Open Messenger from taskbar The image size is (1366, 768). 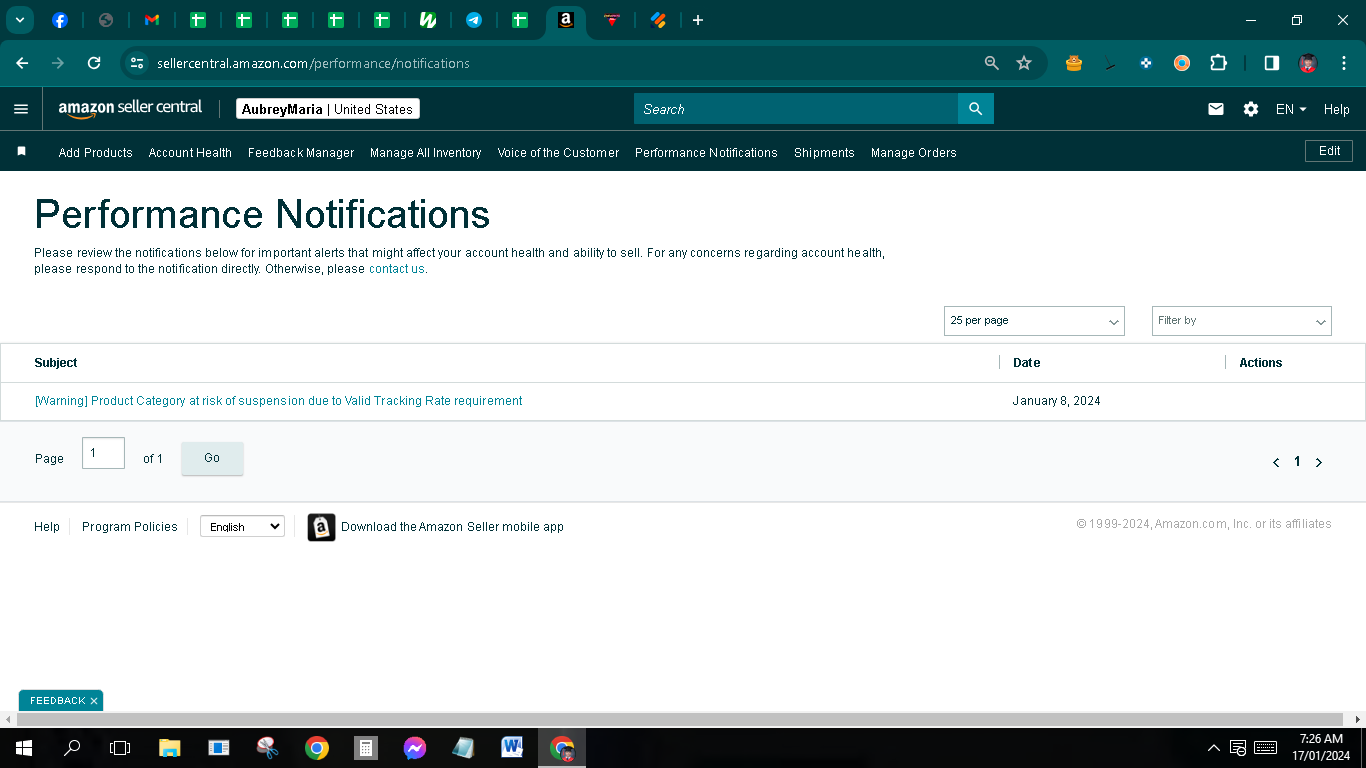coord(415,747)
